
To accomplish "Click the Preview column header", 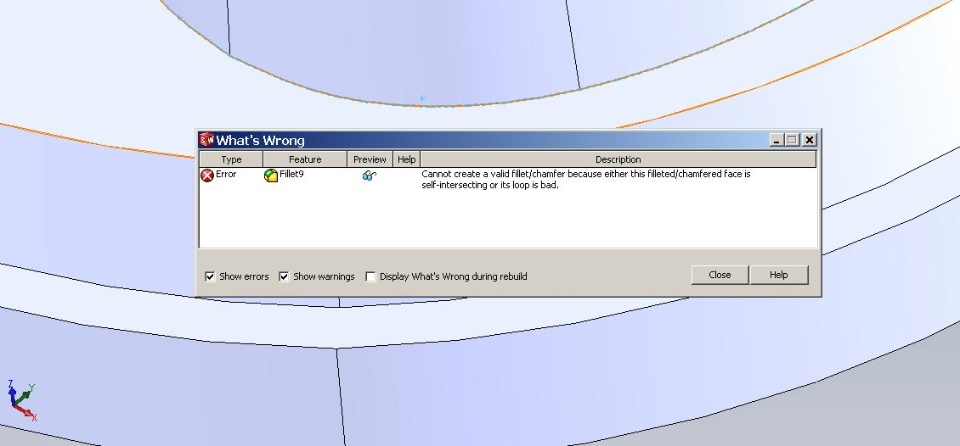I will point(370,159).
